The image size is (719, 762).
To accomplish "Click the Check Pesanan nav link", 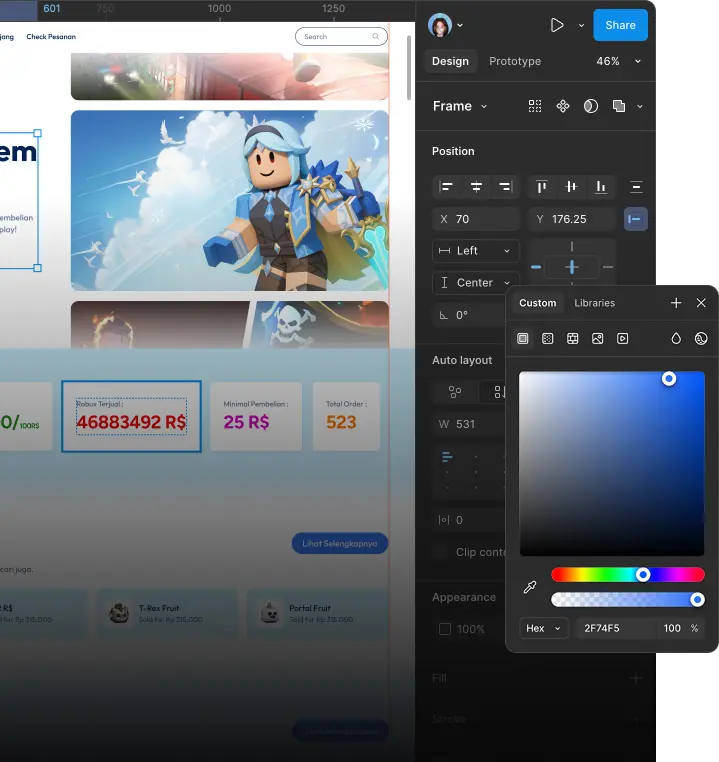I will click(51, 36).
